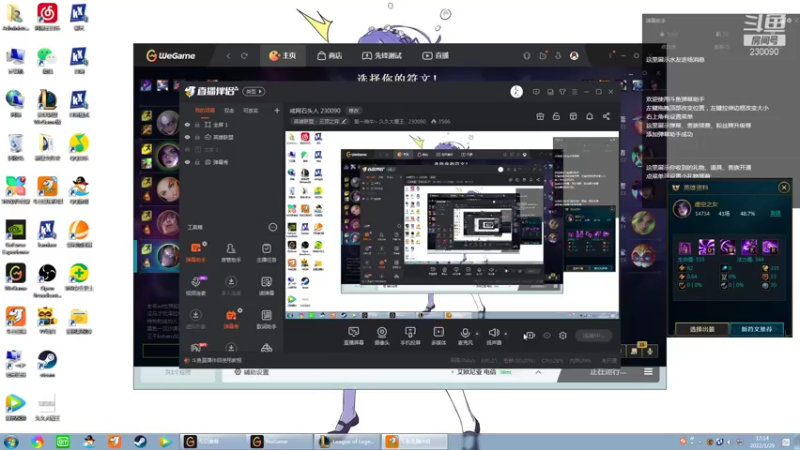
Task: Click the share icon in Douyu companion
Action: point(606,116)
